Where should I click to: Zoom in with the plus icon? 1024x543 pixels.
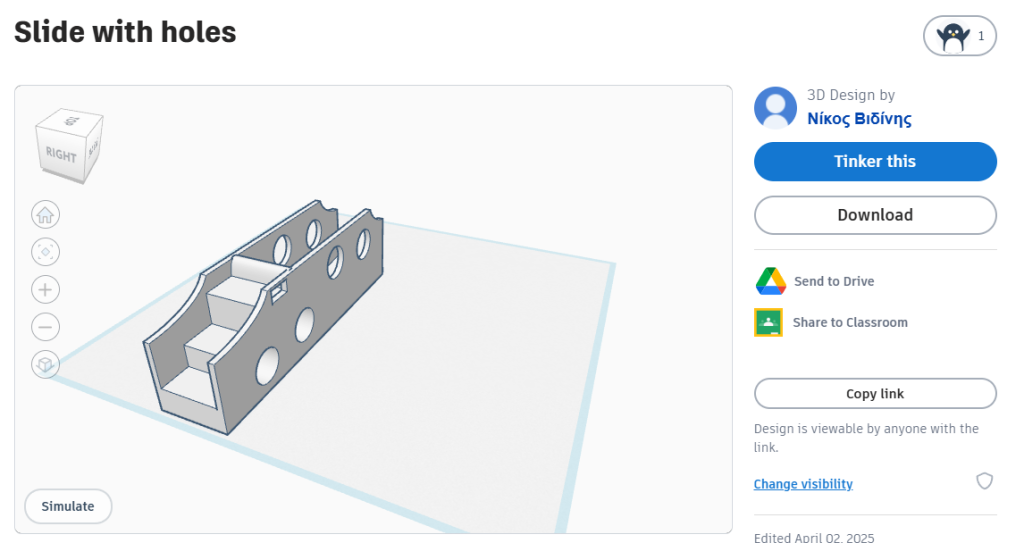(45, 290)
